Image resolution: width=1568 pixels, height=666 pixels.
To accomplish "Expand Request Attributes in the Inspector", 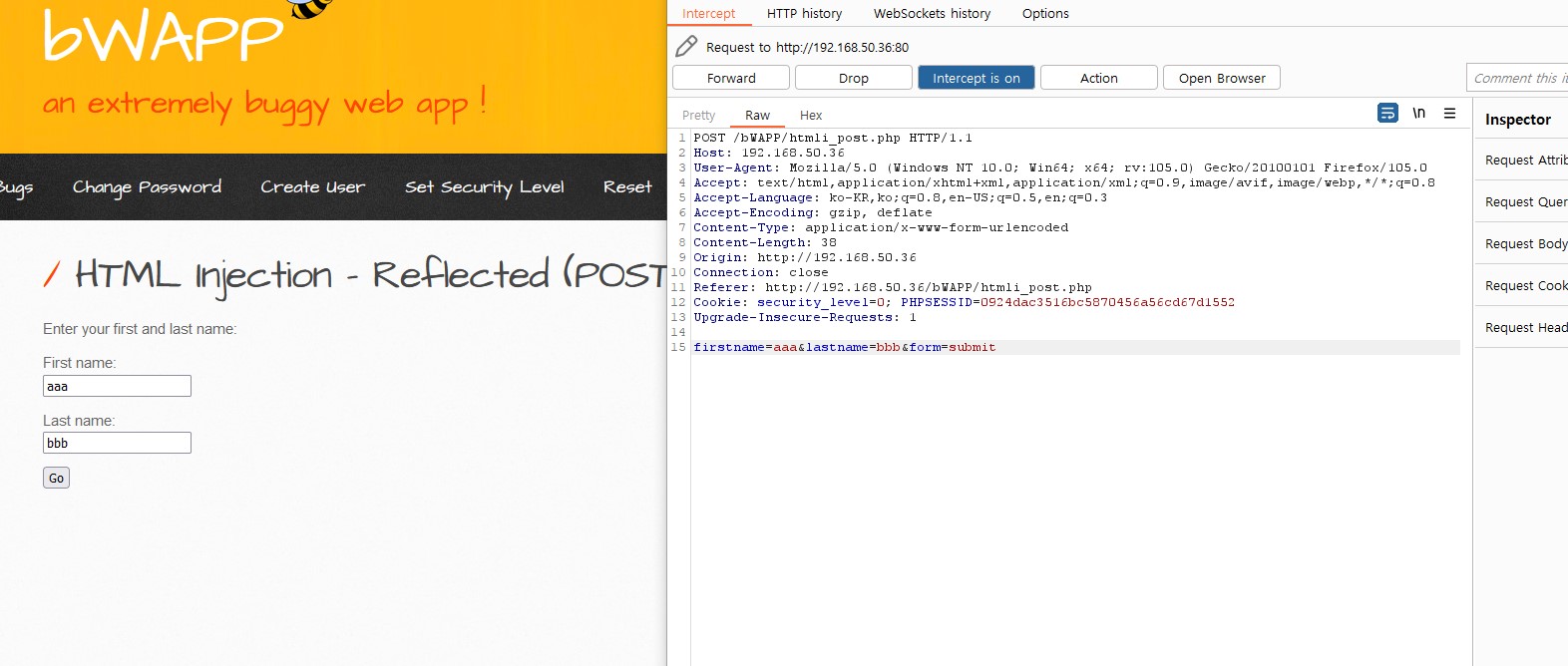I will (1526, 160).
